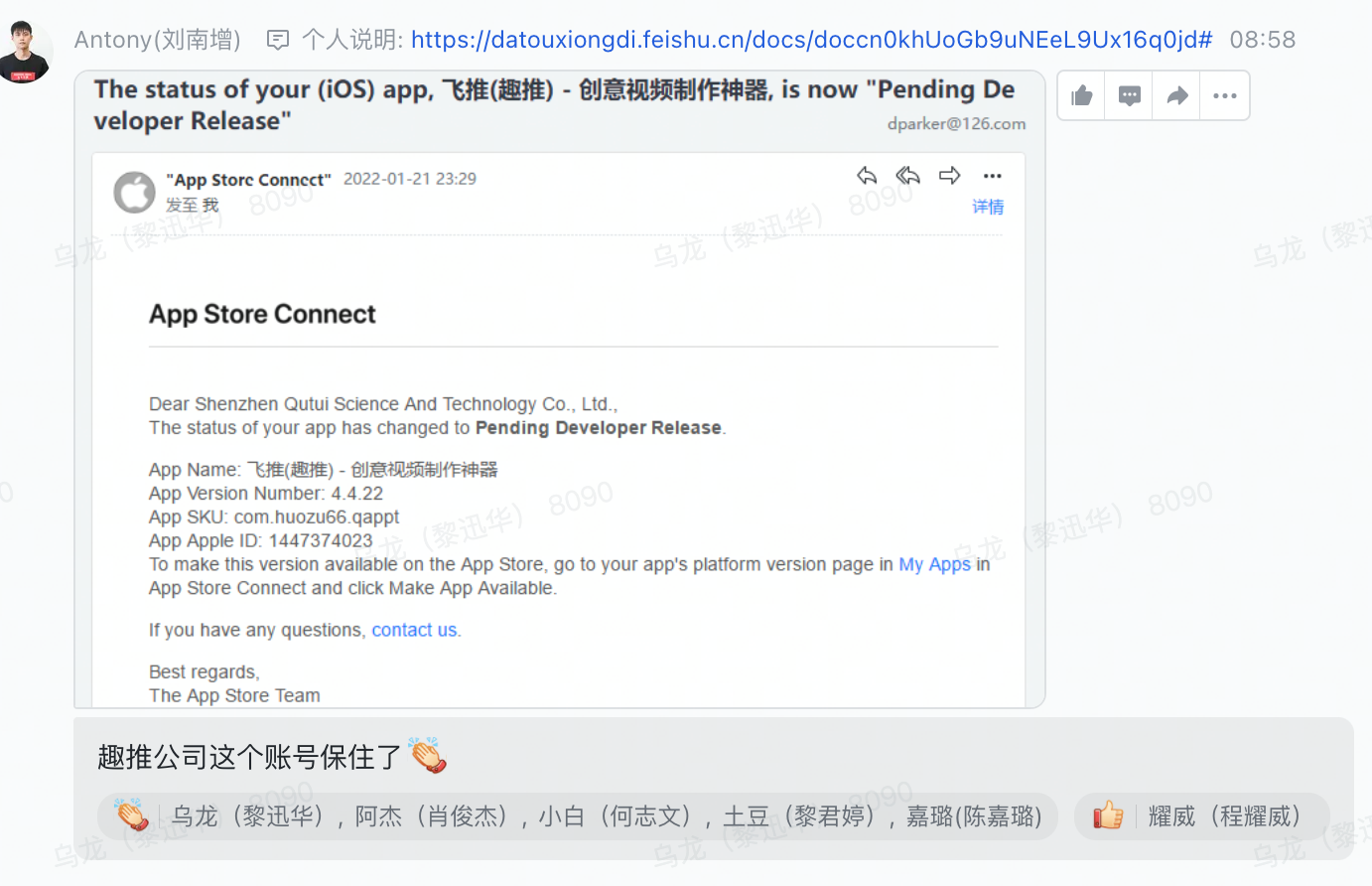Viewport: 1372px width, 886px height.
Task: Forward the message with the share arrow
Action: [1176, 96]
